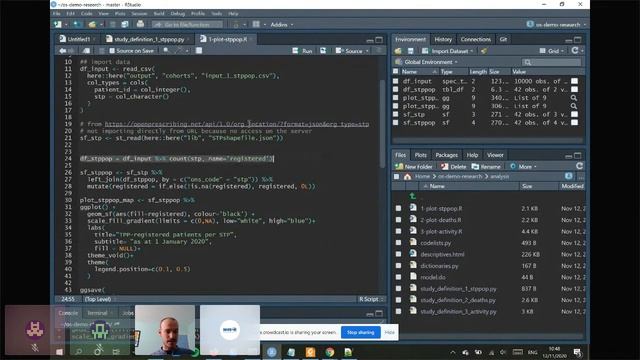640x360 pixels.
Task: Click the Open File folder icon
Action: [92, 24]
